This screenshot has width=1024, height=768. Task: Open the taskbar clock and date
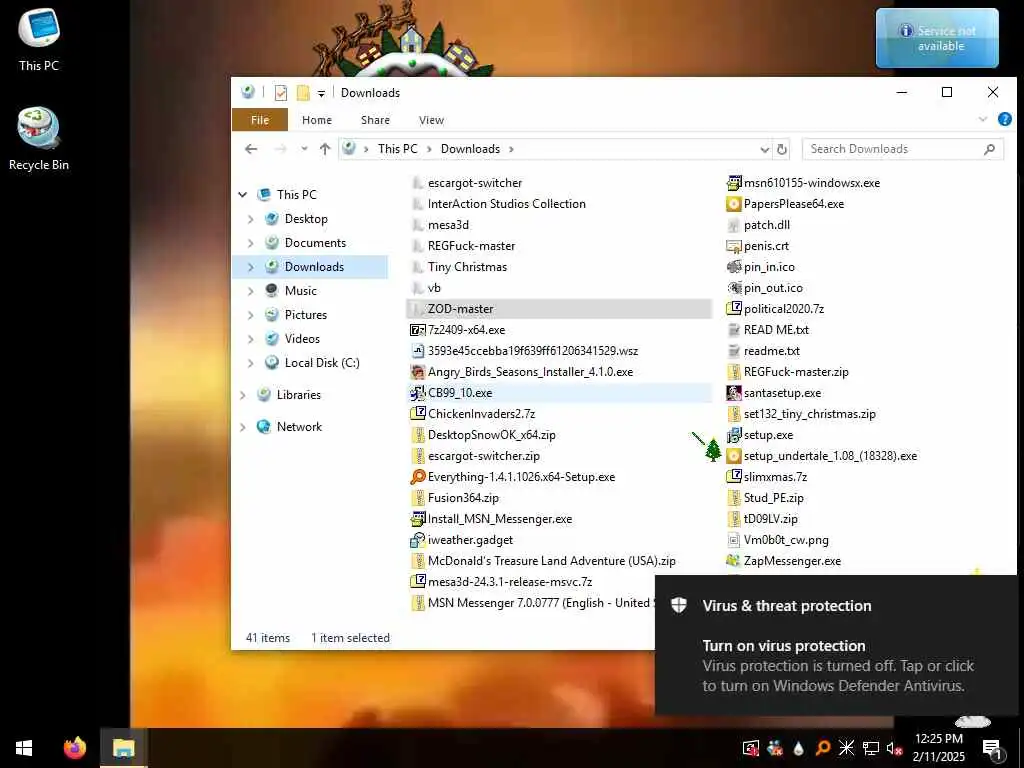[x=938, y=748]
